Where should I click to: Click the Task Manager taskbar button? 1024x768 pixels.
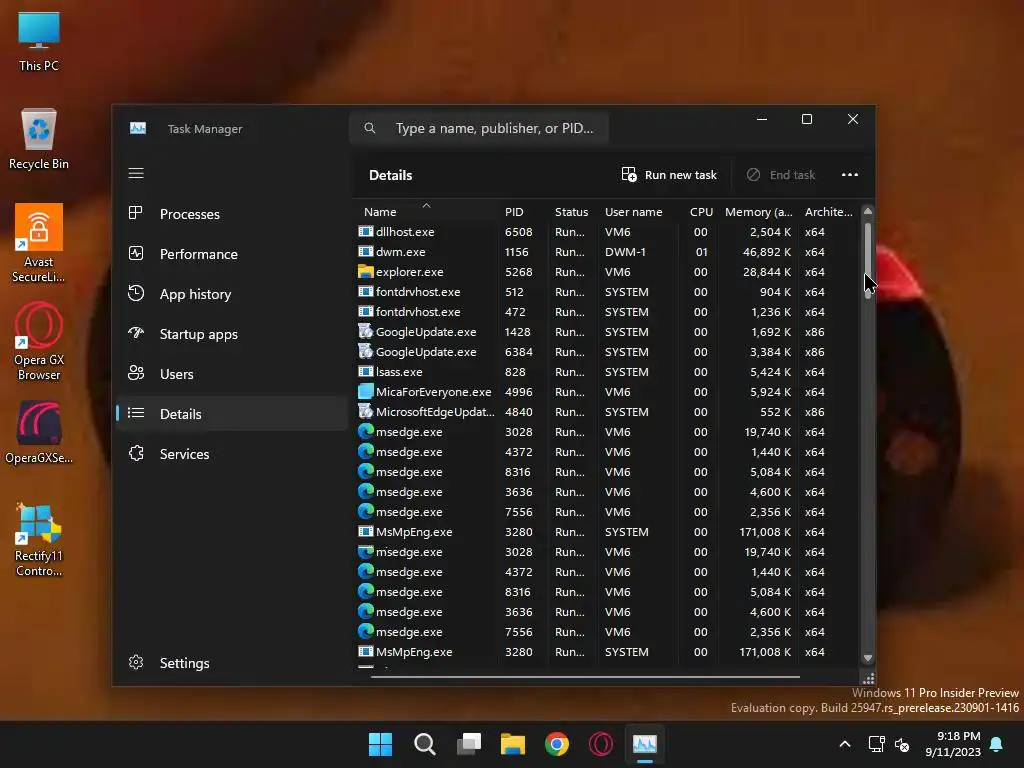coord(645,744)
